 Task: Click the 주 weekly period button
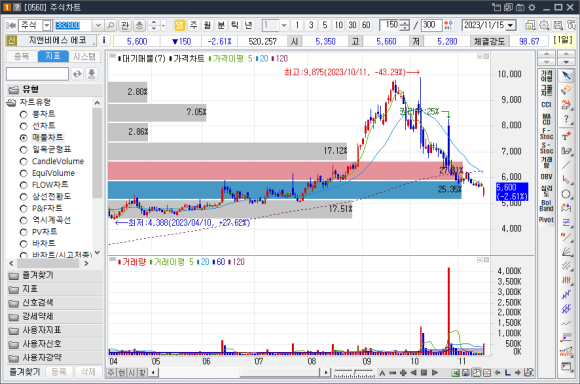[193, 25]
